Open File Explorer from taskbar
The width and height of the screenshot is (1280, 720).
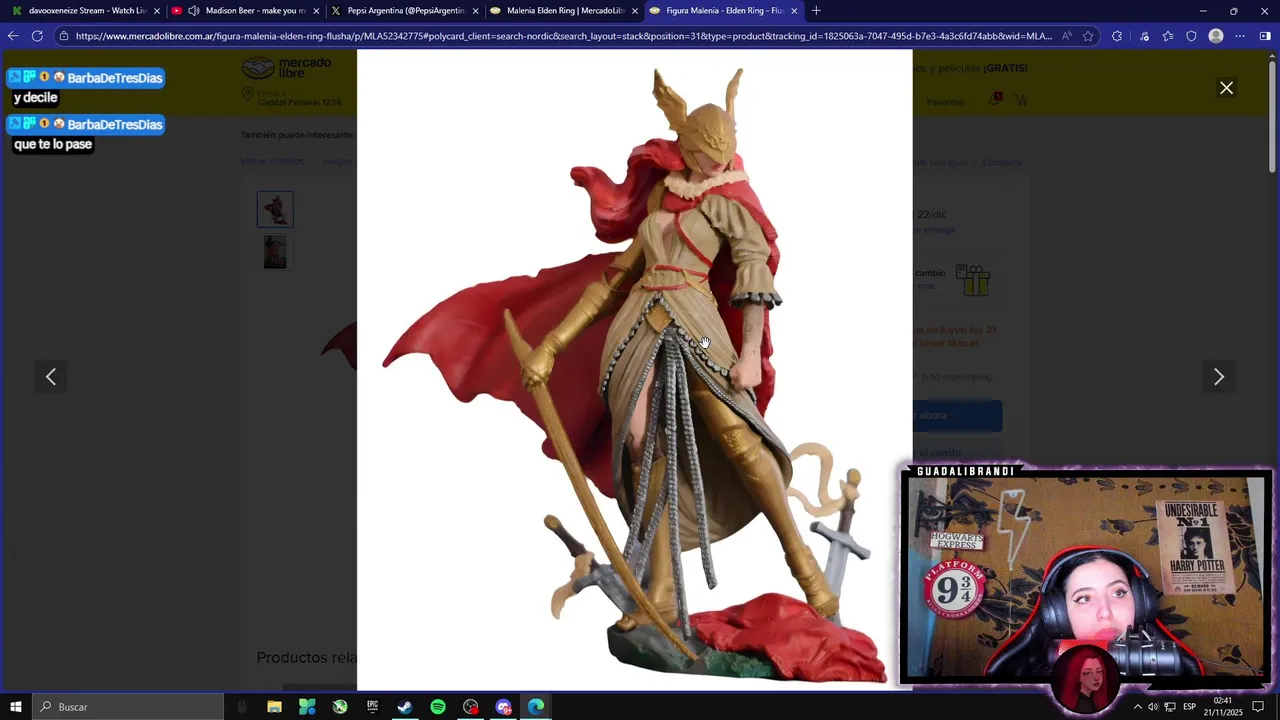click(x=274, y=707)
